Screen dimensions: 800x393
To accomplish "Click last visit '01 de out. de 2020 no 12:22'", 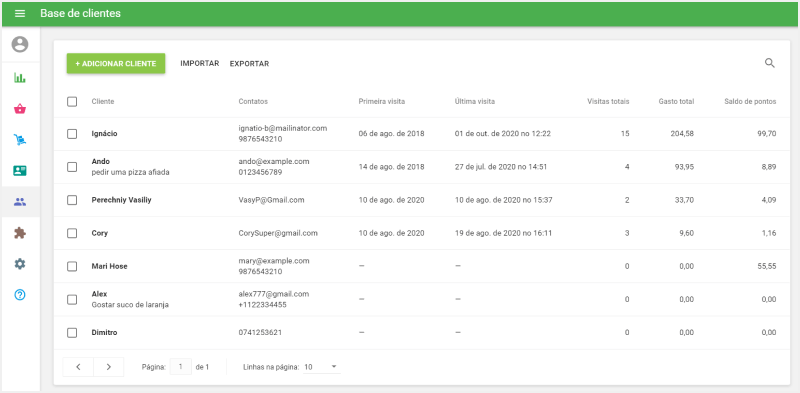I will point(503,134).
